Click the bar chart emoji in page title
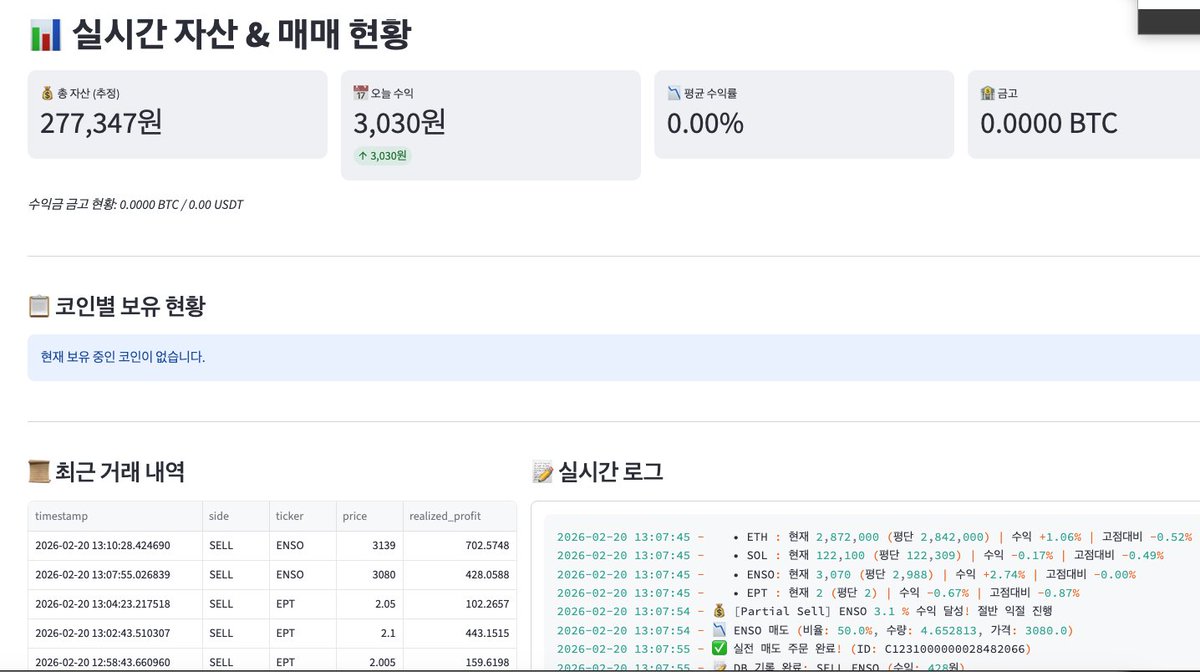The image size is (1200, 672). point(45,35)
